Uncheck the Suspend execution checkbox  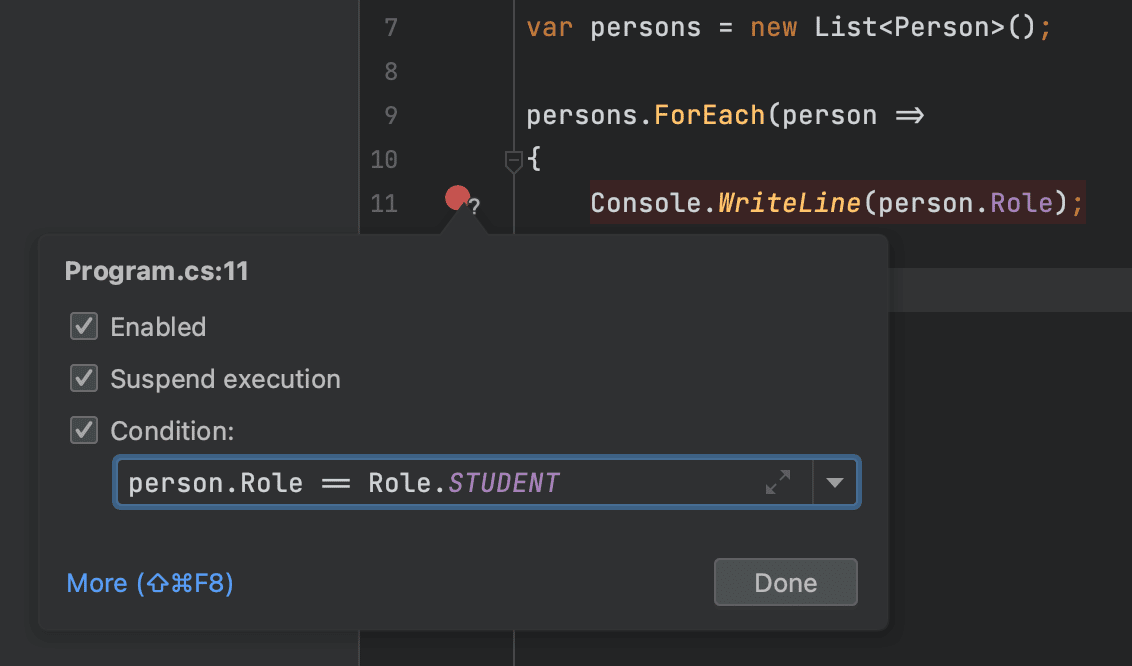click(84, 378)
